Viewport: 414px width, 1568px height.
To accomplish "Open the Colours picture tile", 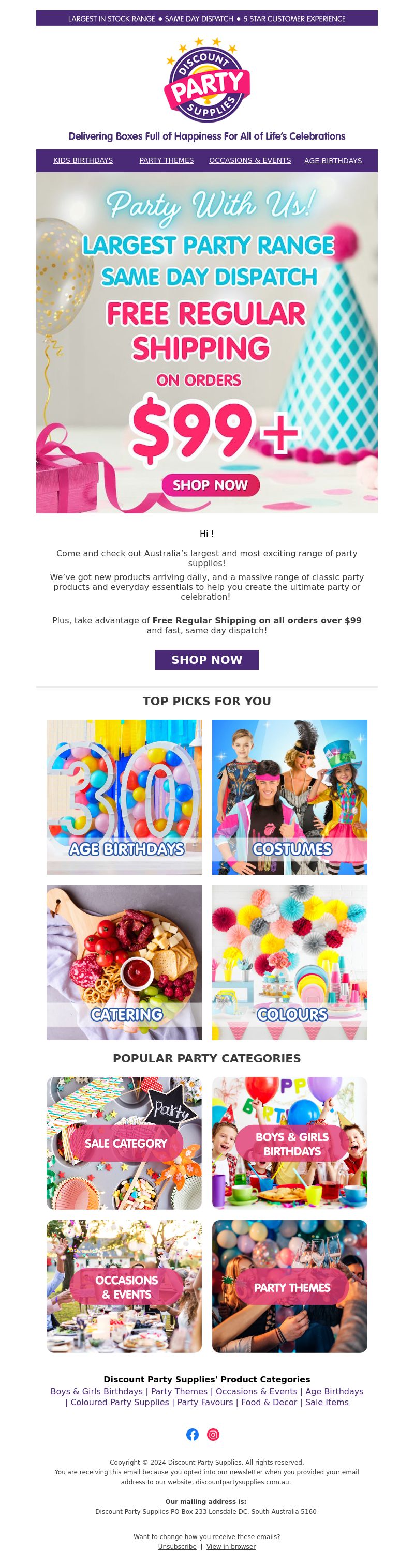I will [x=290, y=962].
